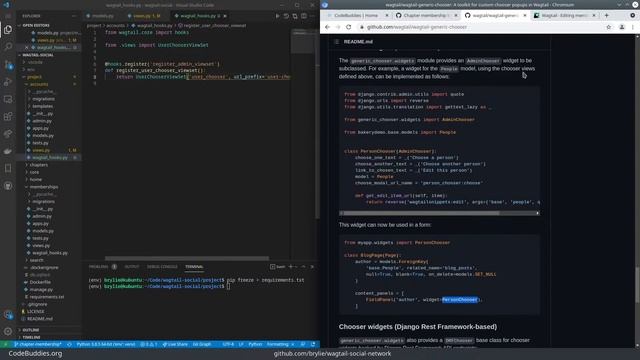Image resolution: width=640 pixels, height=360 pixels.
Task: Add a new terminal with plus icon
Action: (291, 267)
